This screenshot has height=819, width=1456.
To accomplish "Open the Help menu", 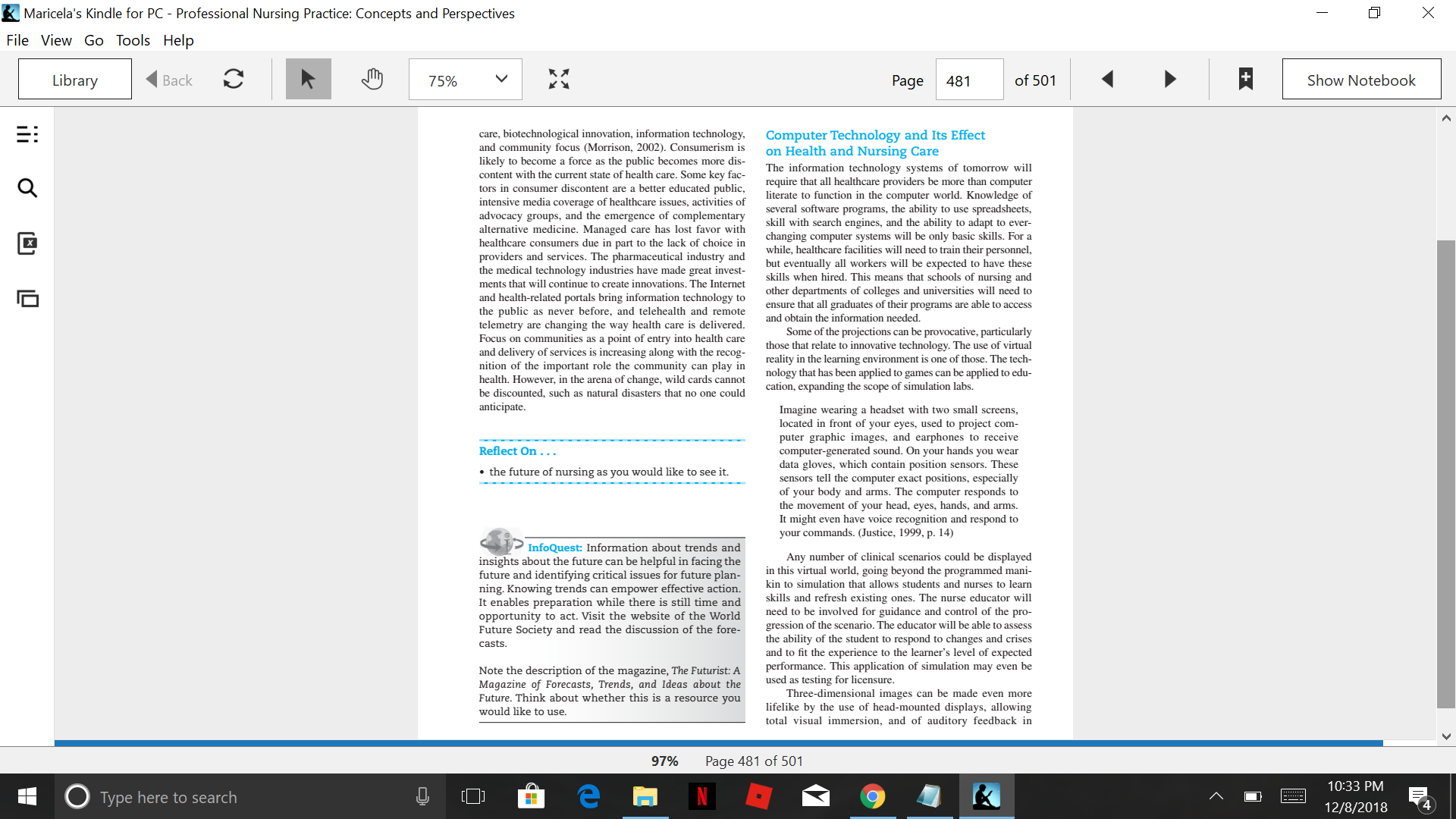I will coord(178,40).
